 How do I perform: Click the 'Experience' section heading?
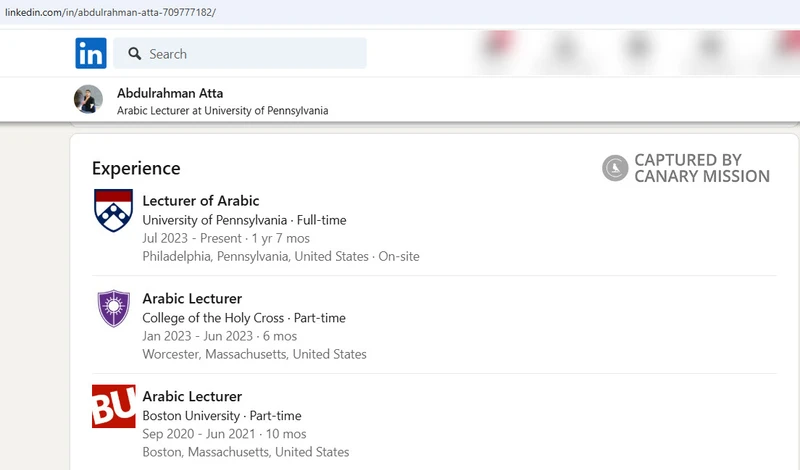pos(136,168)
